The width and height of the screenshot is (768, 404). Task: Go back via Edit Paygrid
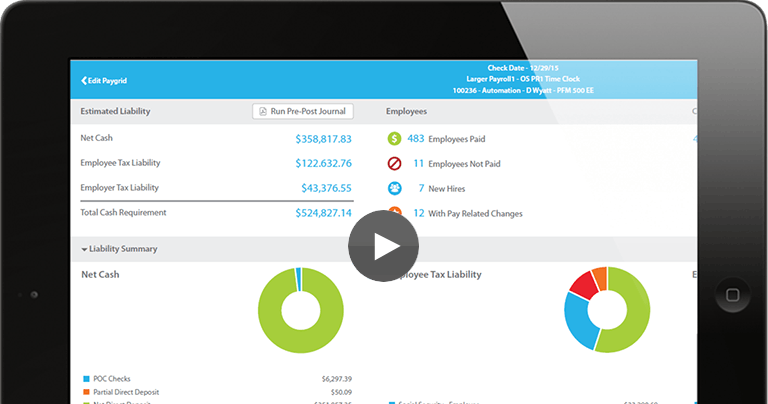(105, 80)
